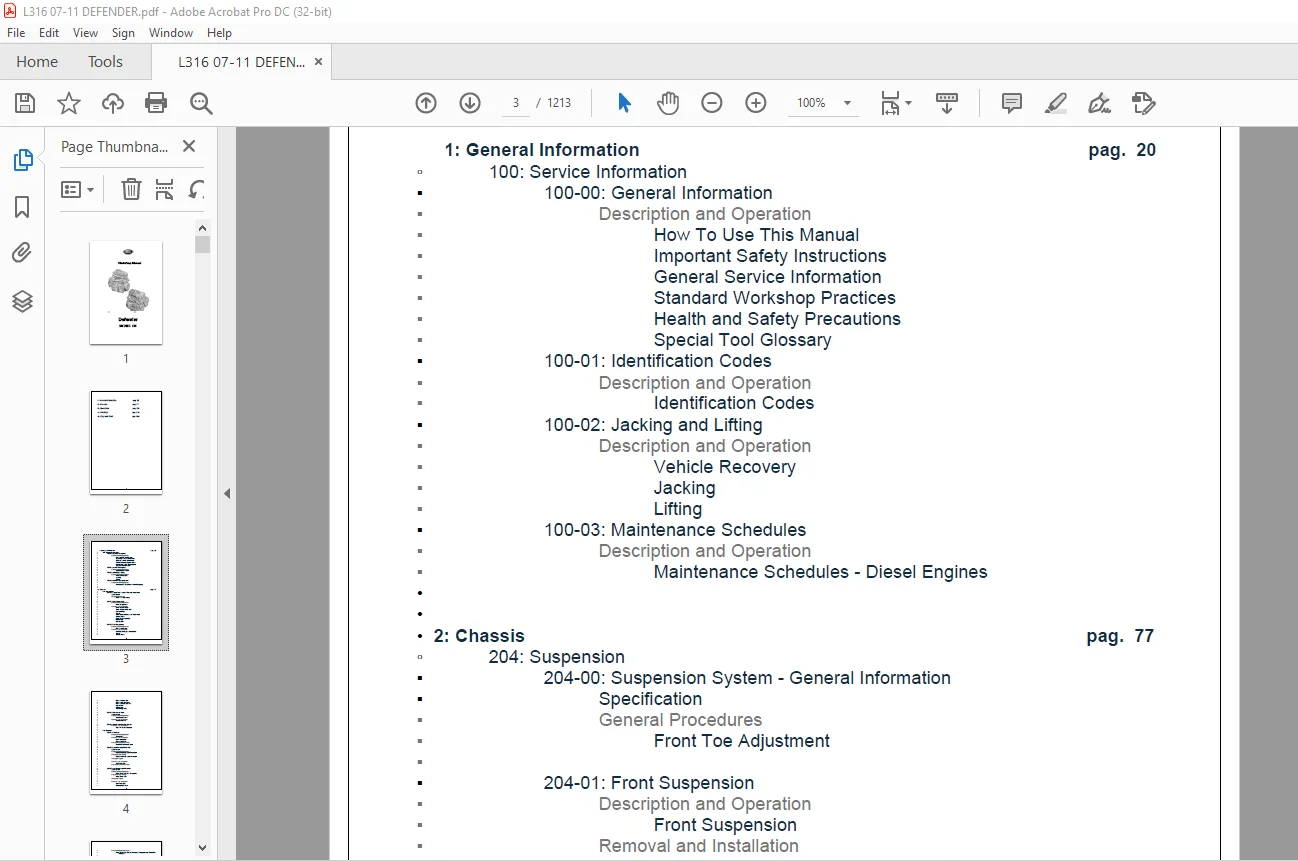Zoom out with the minus icon
The height and width of the screenshot is (861, 1298).
[x=712, y=103]
